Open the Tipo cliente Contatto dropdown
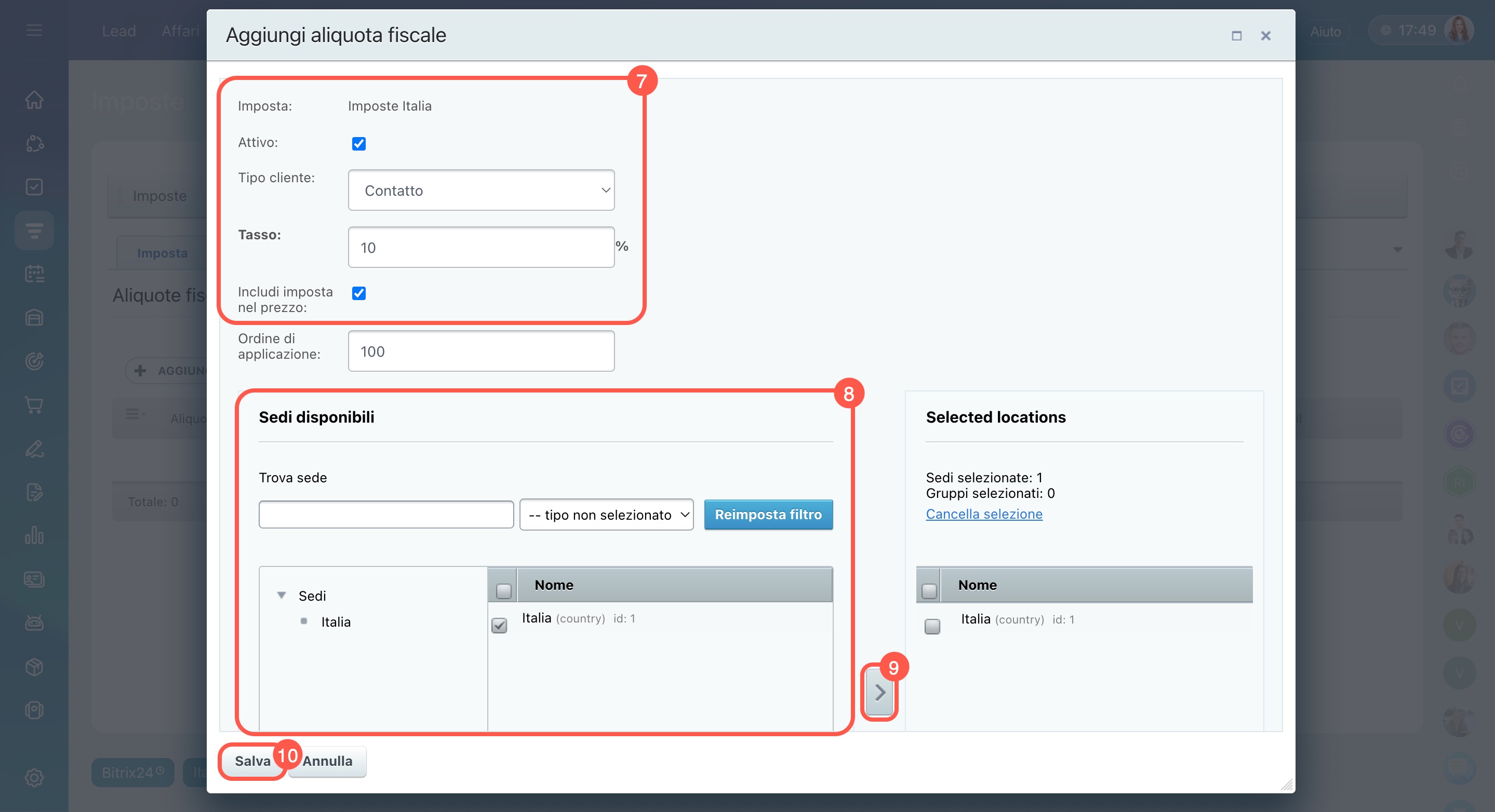 tap(480, 190)
